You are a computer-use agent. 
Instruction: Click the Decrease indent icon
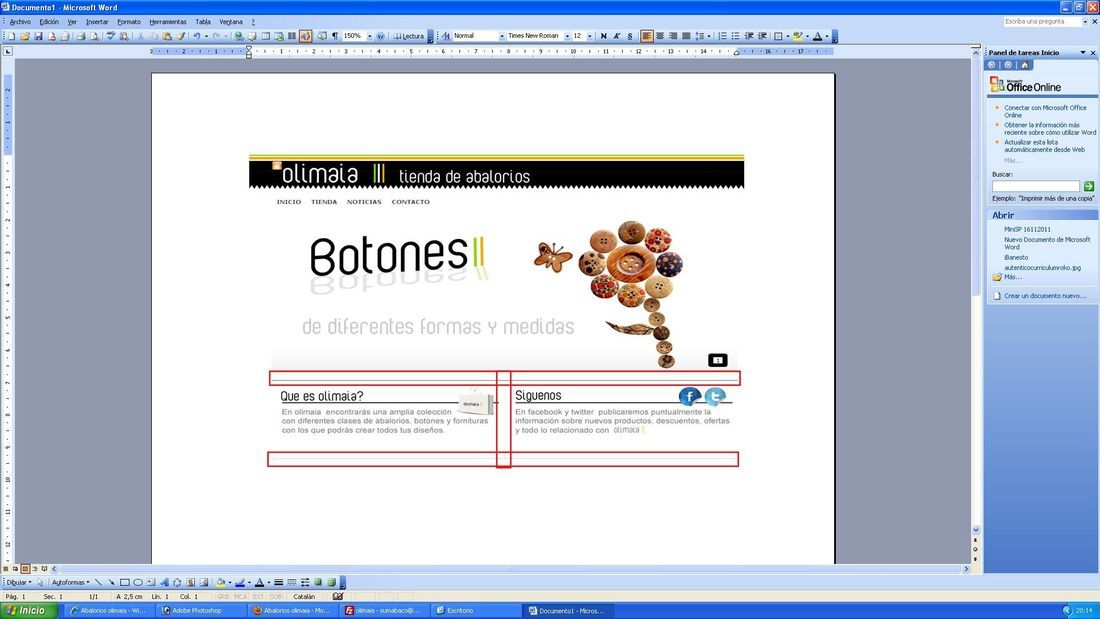(x=749, y=36)
